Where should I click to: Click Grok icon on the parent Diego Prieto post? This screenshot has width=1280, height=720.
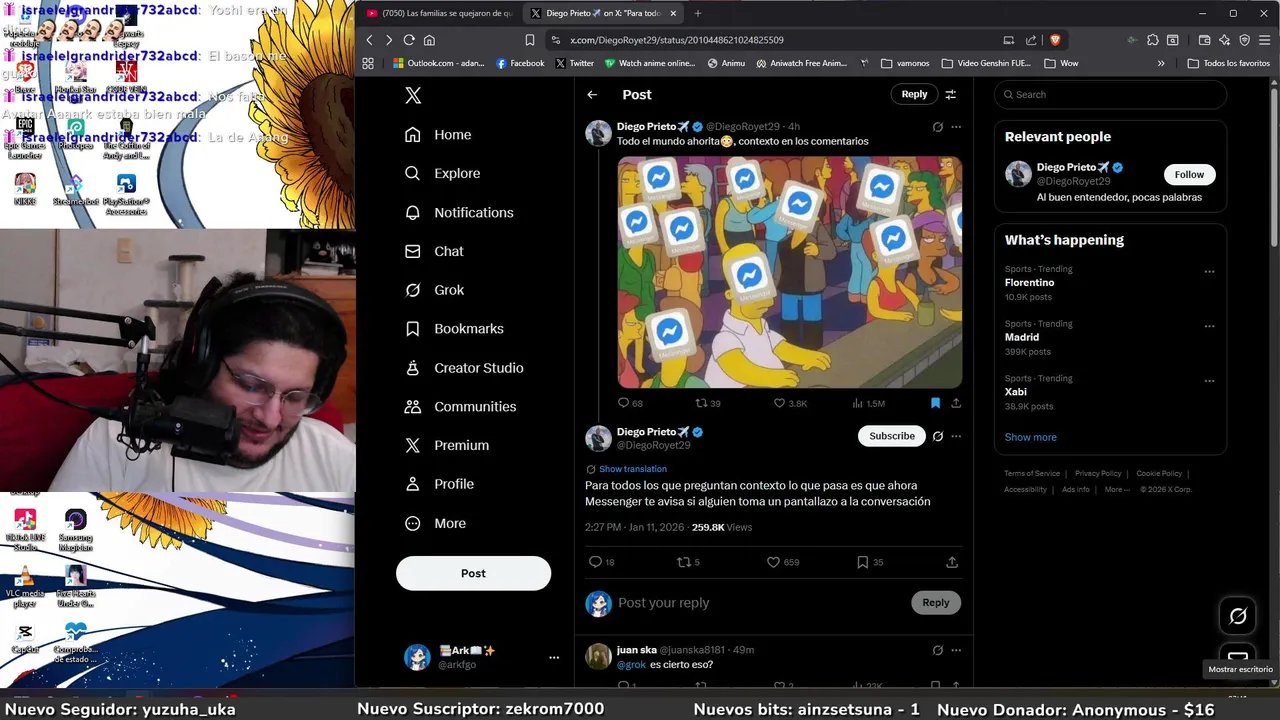point(937,127)
